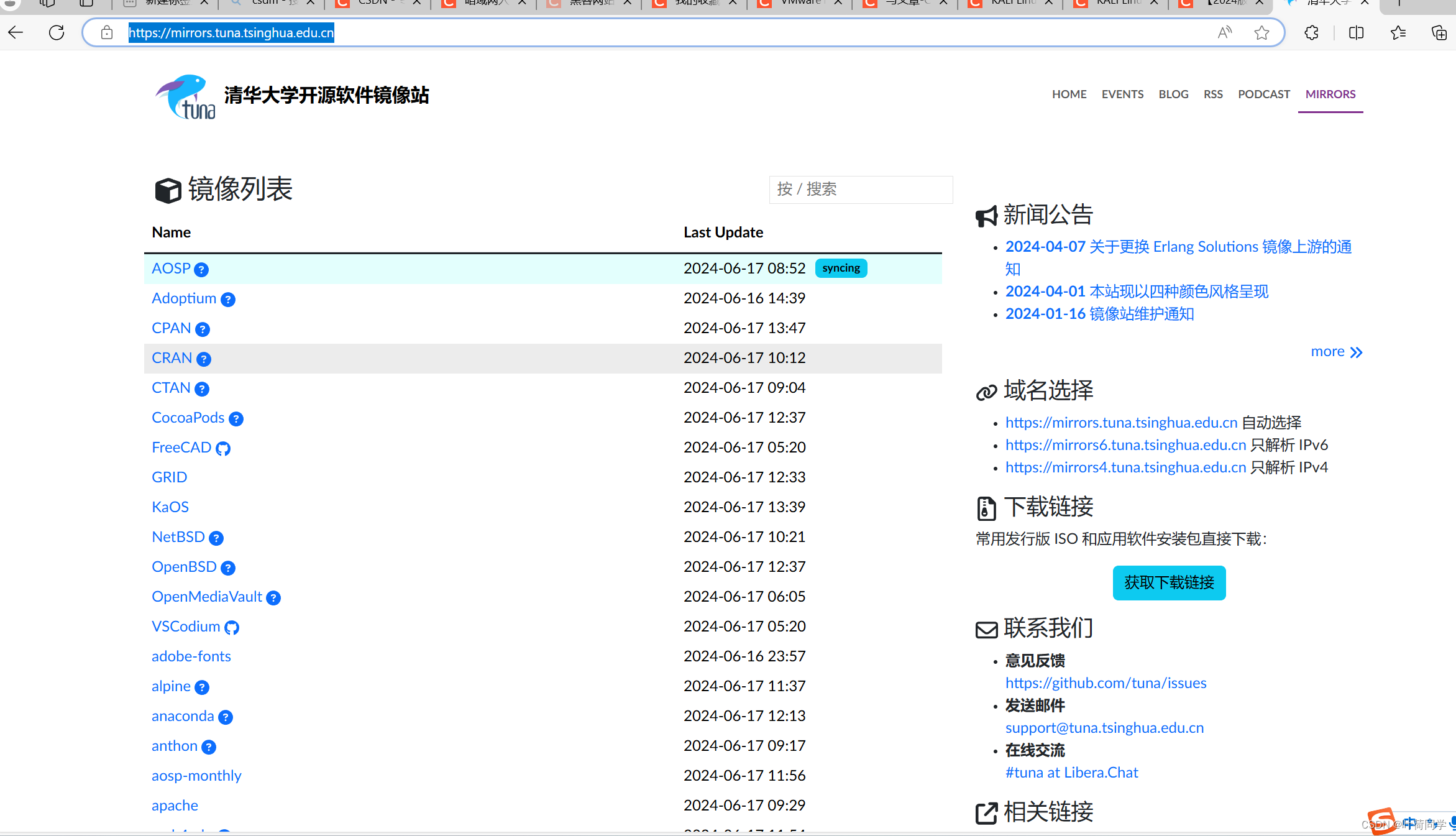Open the mirrors4 IPv4 domain link
The height and width of the screenshot is (836, 1456).
[x=1125, y=467]
